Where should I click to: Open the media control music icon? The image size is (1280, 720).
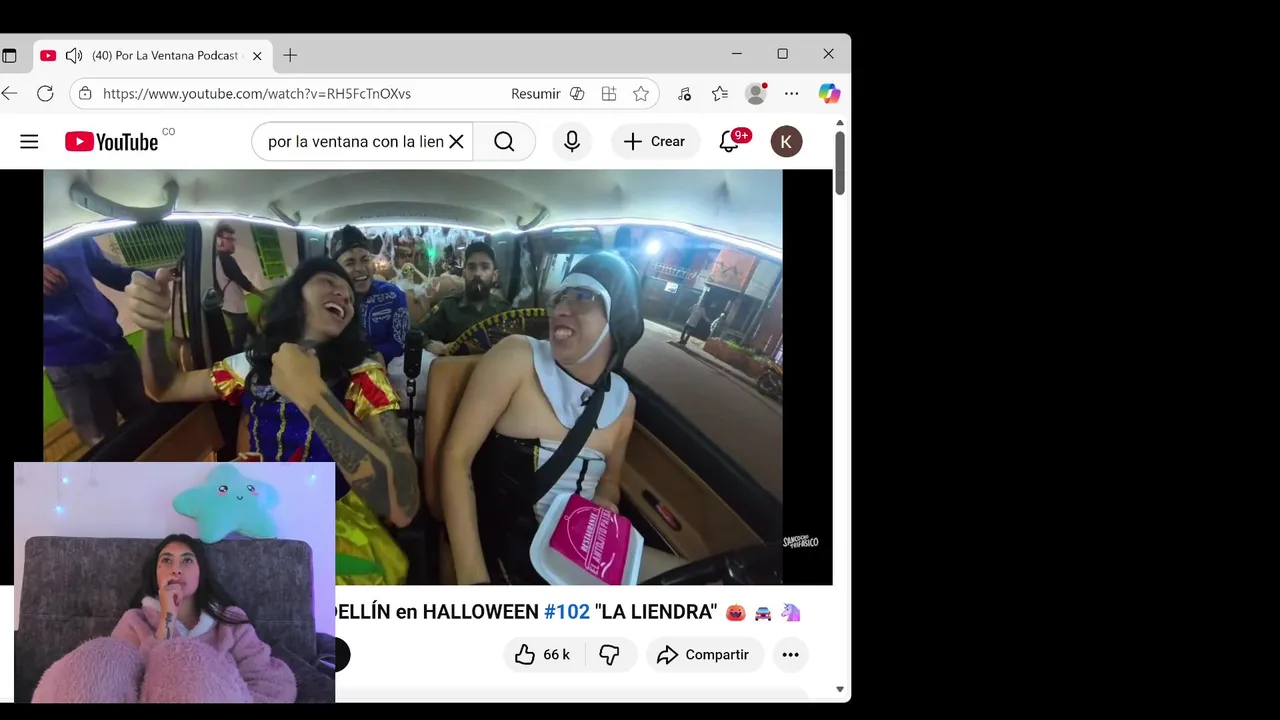pyautogui.click(x=684, y=94)
